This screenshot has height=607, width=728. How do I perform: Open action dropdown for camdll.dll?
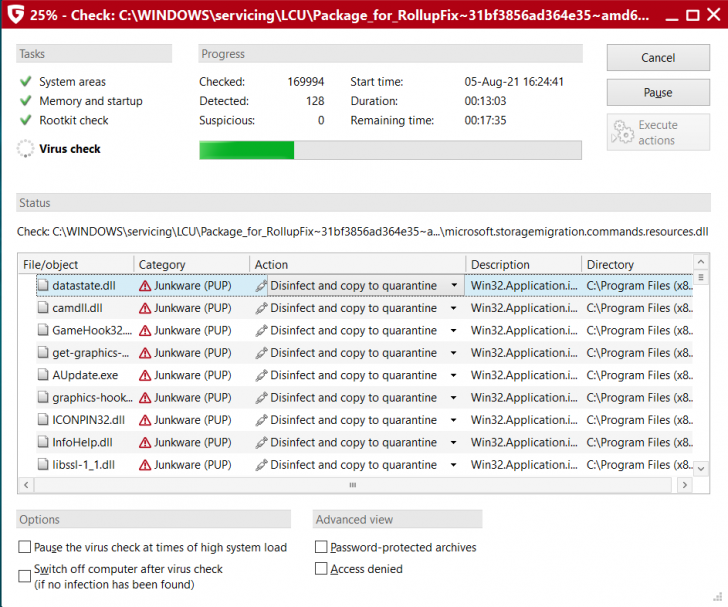(454, 308)
